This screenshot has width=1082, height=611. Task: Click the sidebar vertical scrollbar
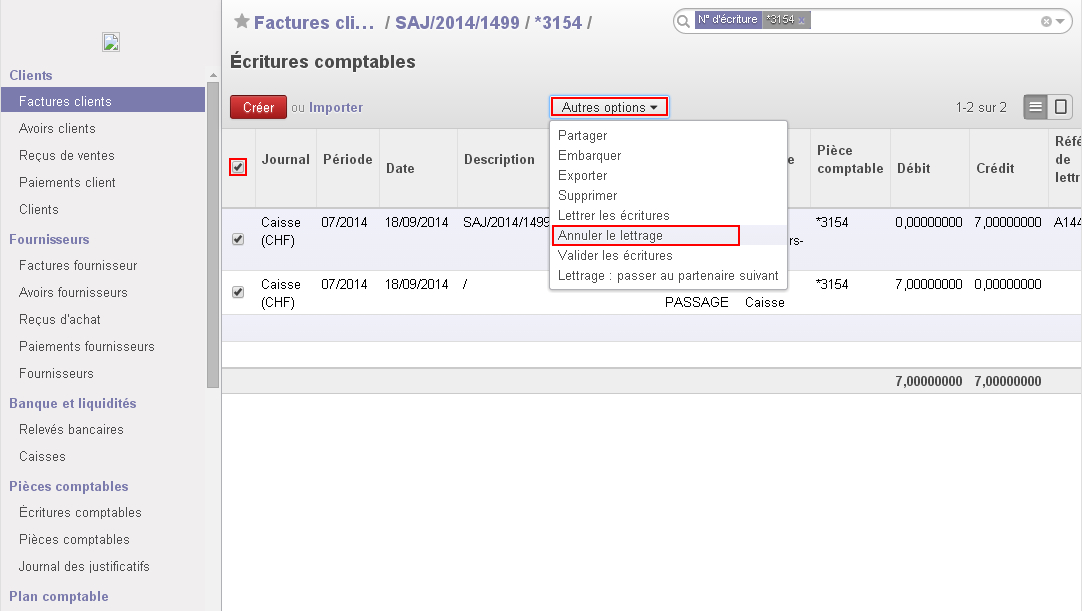coord(212,230)
